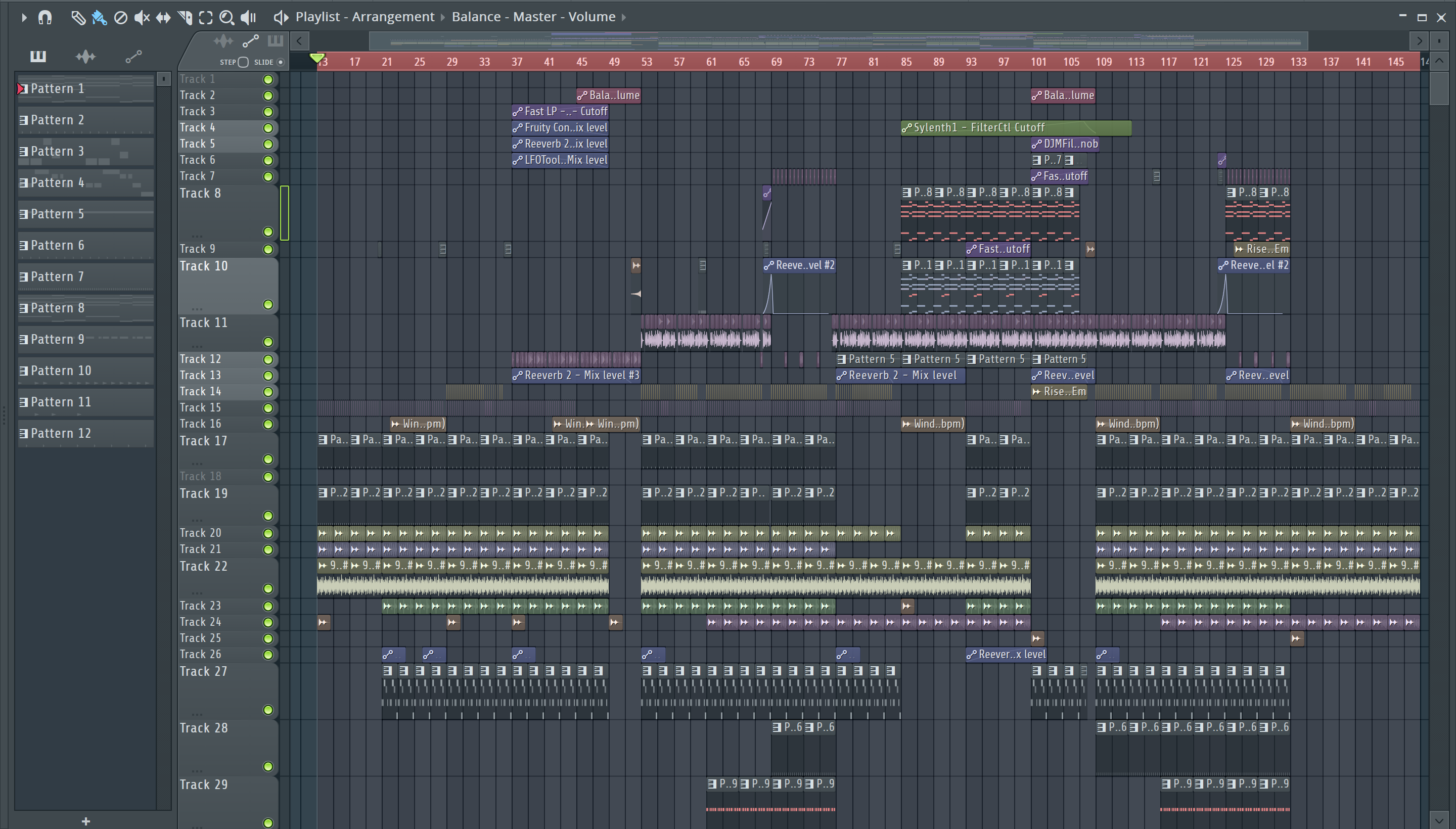This screenshot has width=1456, height=829.
Task: Focus pattern clips in the playlist header
Action: 276,41
